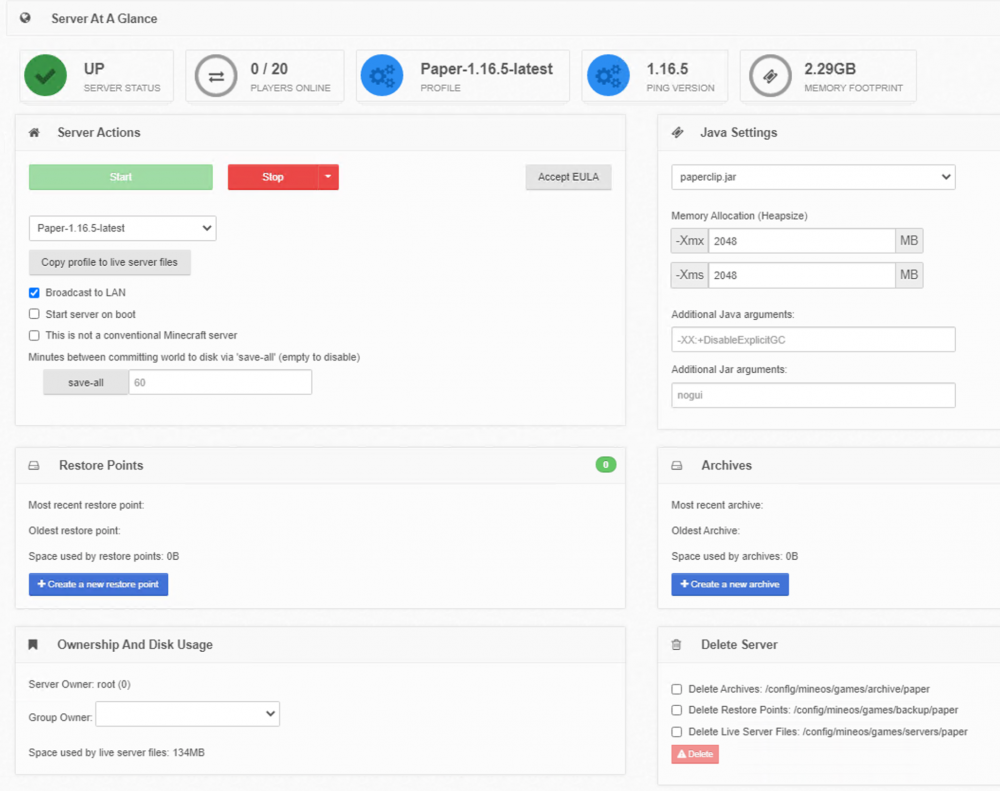The image size is (1000, 791).
Task: Click the 'Most recent archive:' text
Action: (x=717, y=505)
